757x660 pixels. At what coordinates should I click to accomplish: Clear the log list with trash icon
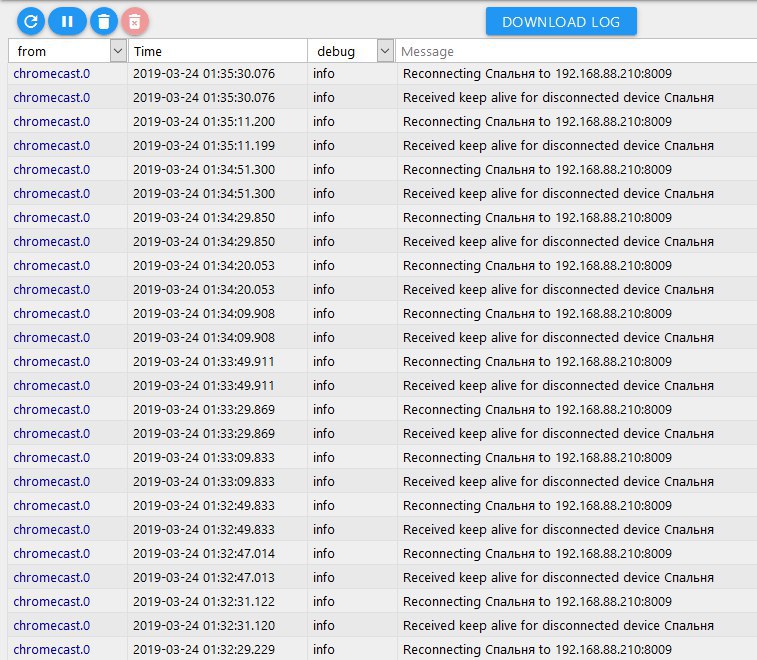104,21
